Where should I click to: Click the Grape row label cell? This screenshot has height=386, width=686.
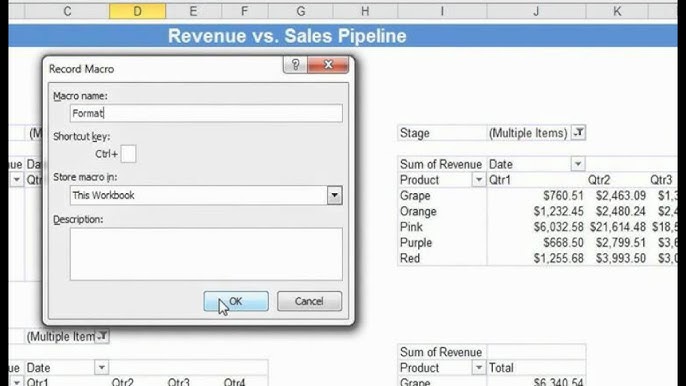pyautogui.click(x=442, y=196)
